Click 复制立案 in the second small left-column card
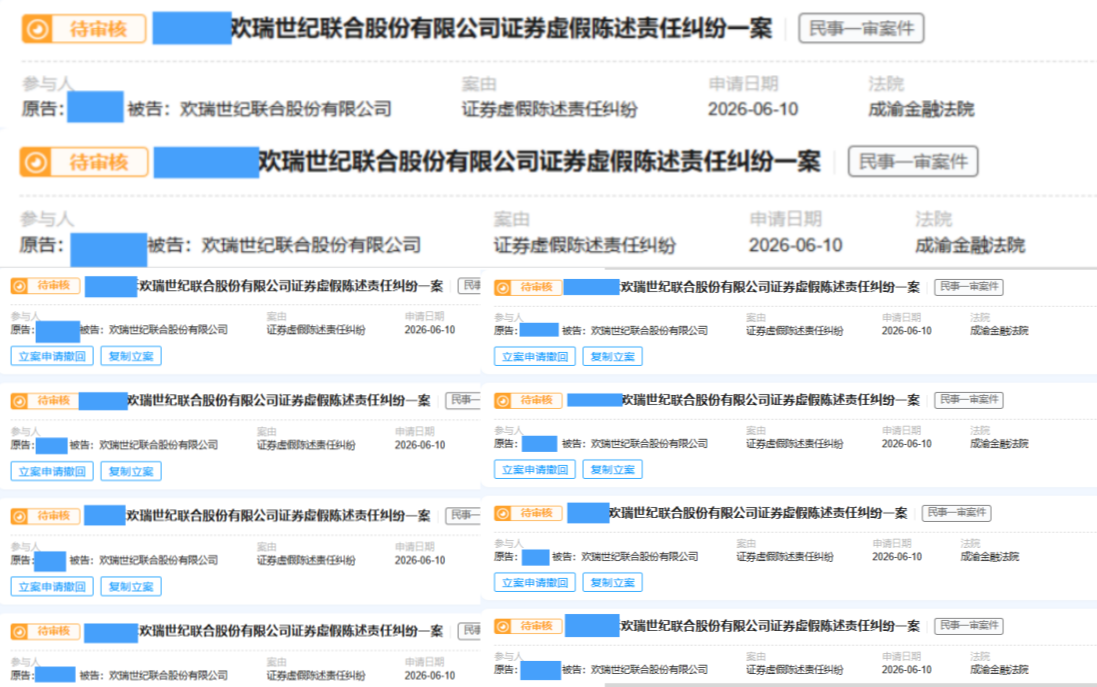The height and width of the screenshot is (687, 1097). point(131,472)
